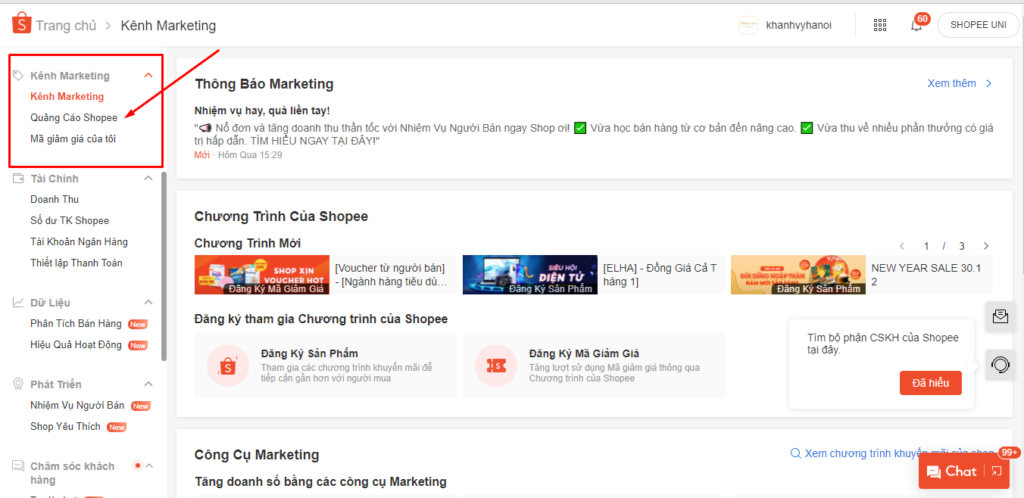
Task: Click the headset support side icon
Action: [1000, 365]
